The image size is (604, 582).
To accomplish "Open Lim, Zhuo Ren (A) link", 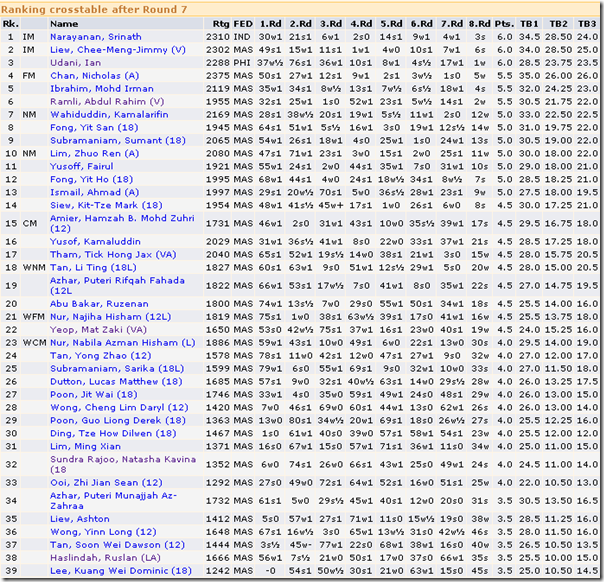I will (x=94, y=154).
